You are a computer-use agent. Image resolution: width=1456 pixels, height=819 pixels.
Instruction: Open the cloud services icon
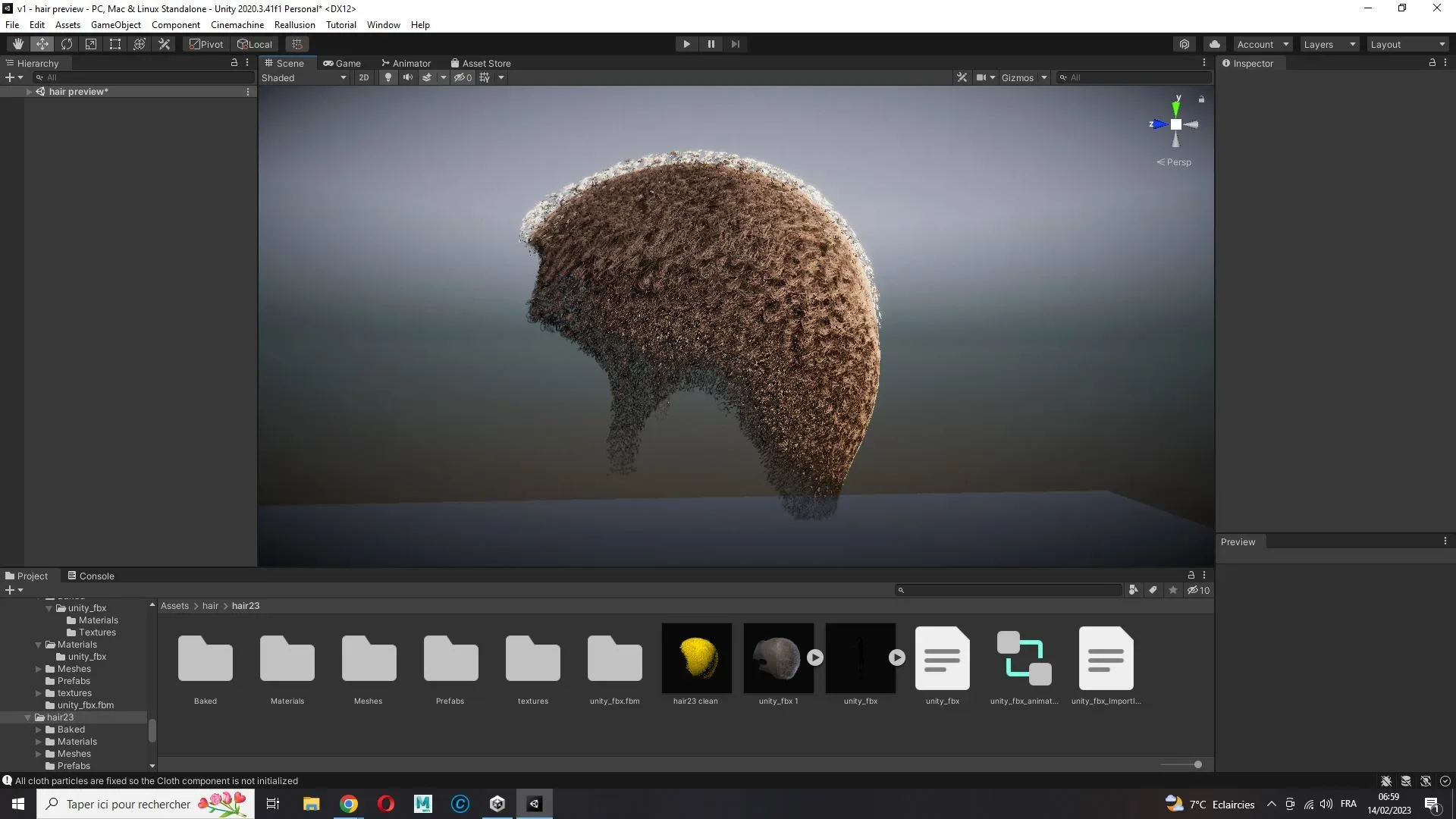(x=1215, y=44)
